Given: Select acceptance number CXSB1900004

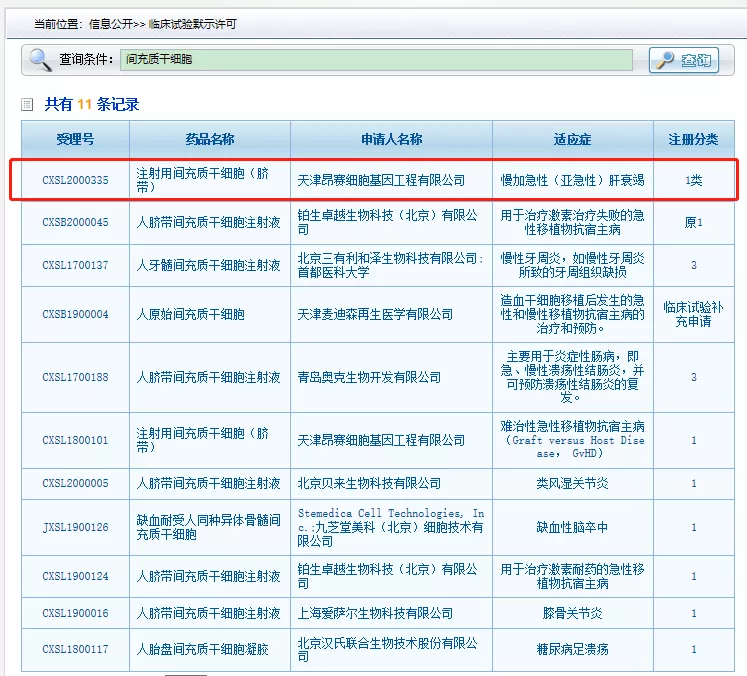Looking at the screenshot, I should tap(75, 314).
